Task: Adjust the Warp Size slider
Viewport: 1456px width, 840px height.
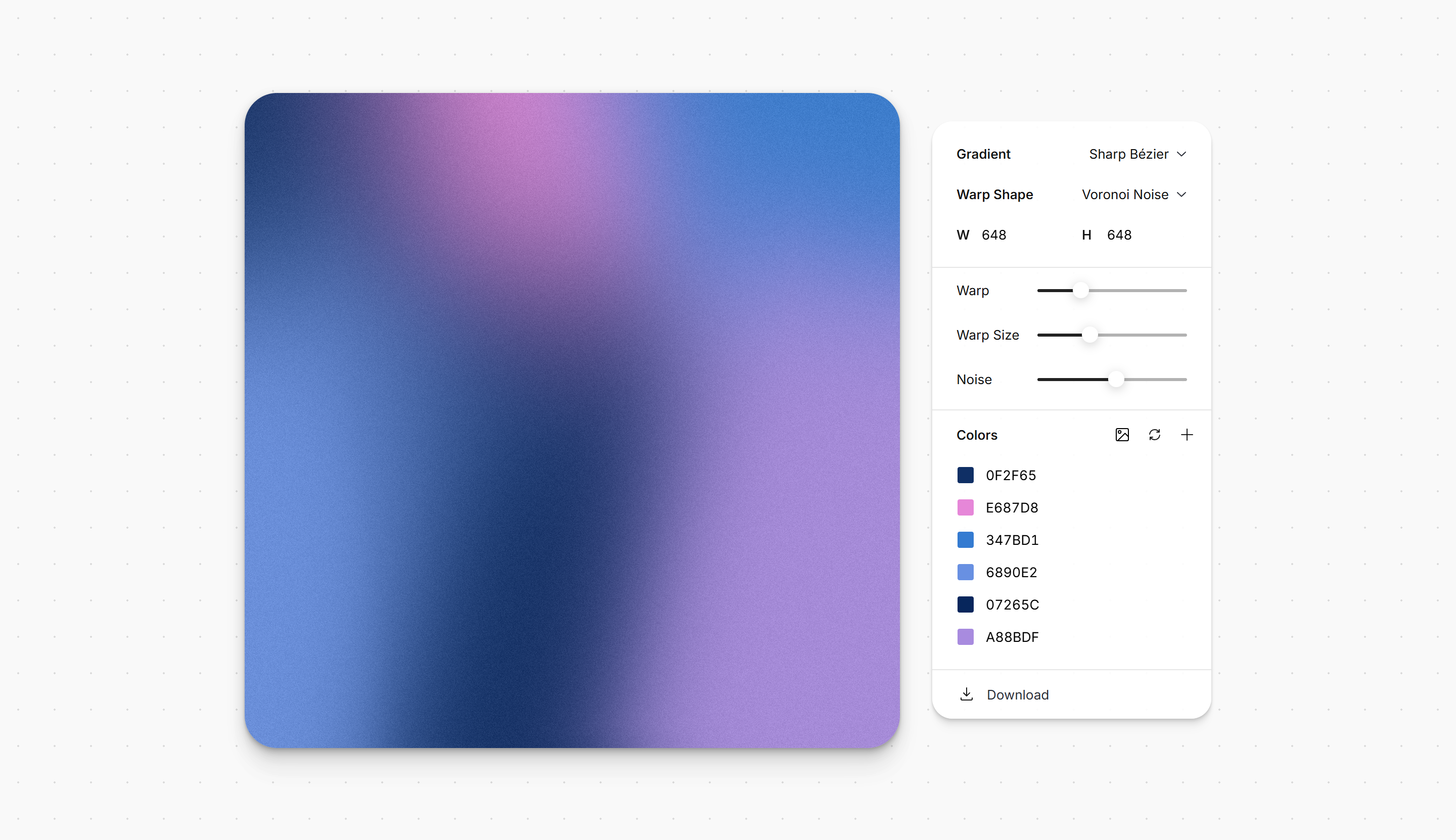Action: 1090,335
